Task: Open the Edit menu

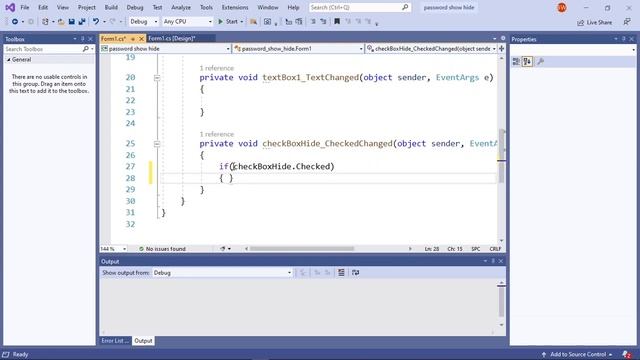Action: [x=43, y=7]
